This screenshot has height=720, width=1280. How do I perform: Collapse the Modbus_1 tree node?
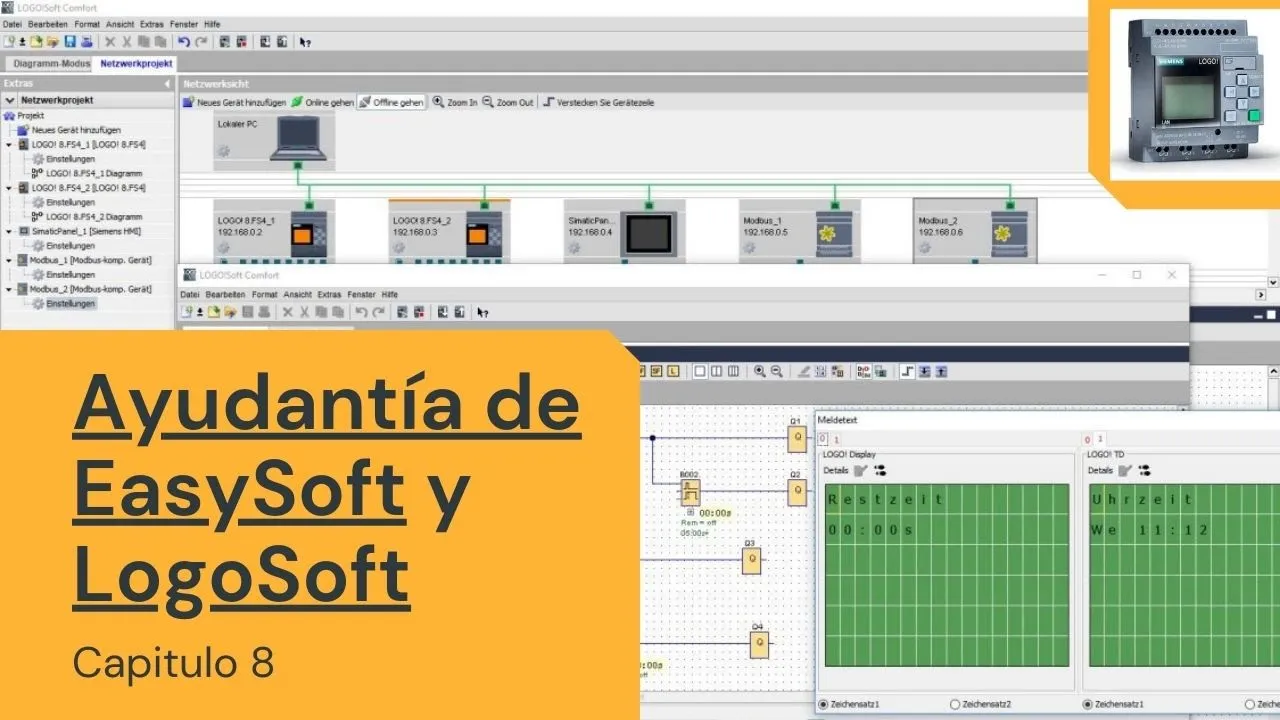click(9, 260)
